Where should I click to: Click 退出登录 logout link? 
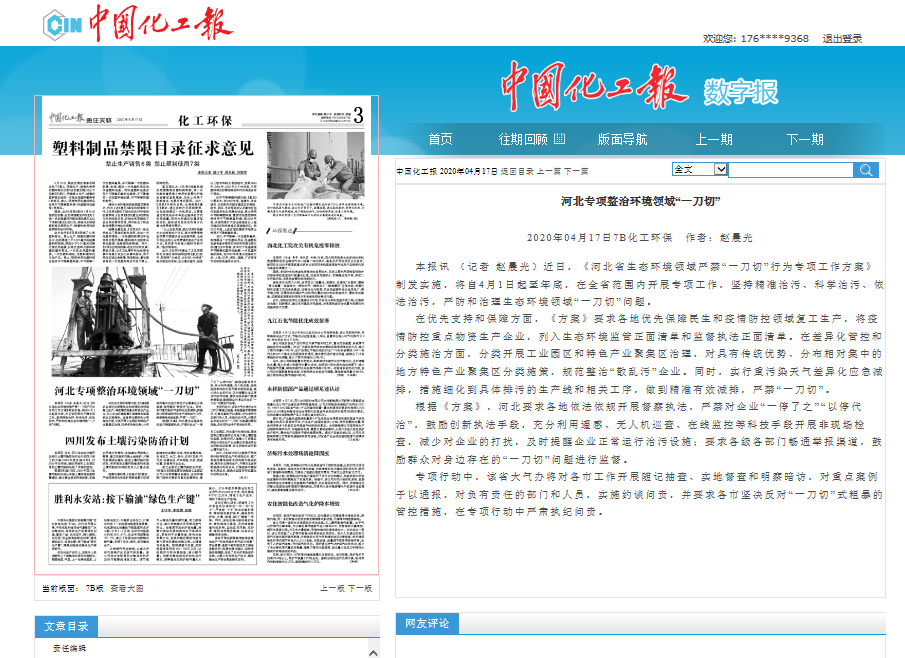click(842, 38)
